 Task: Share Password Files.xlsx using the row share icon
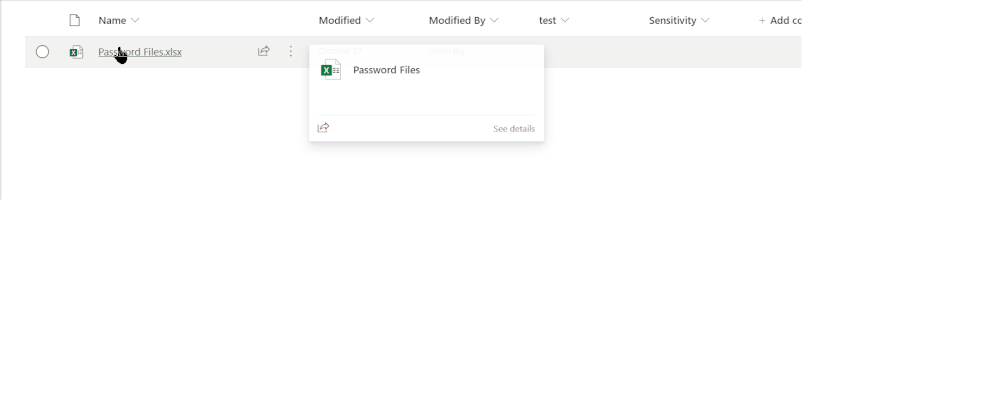click(x=264, y=51)
